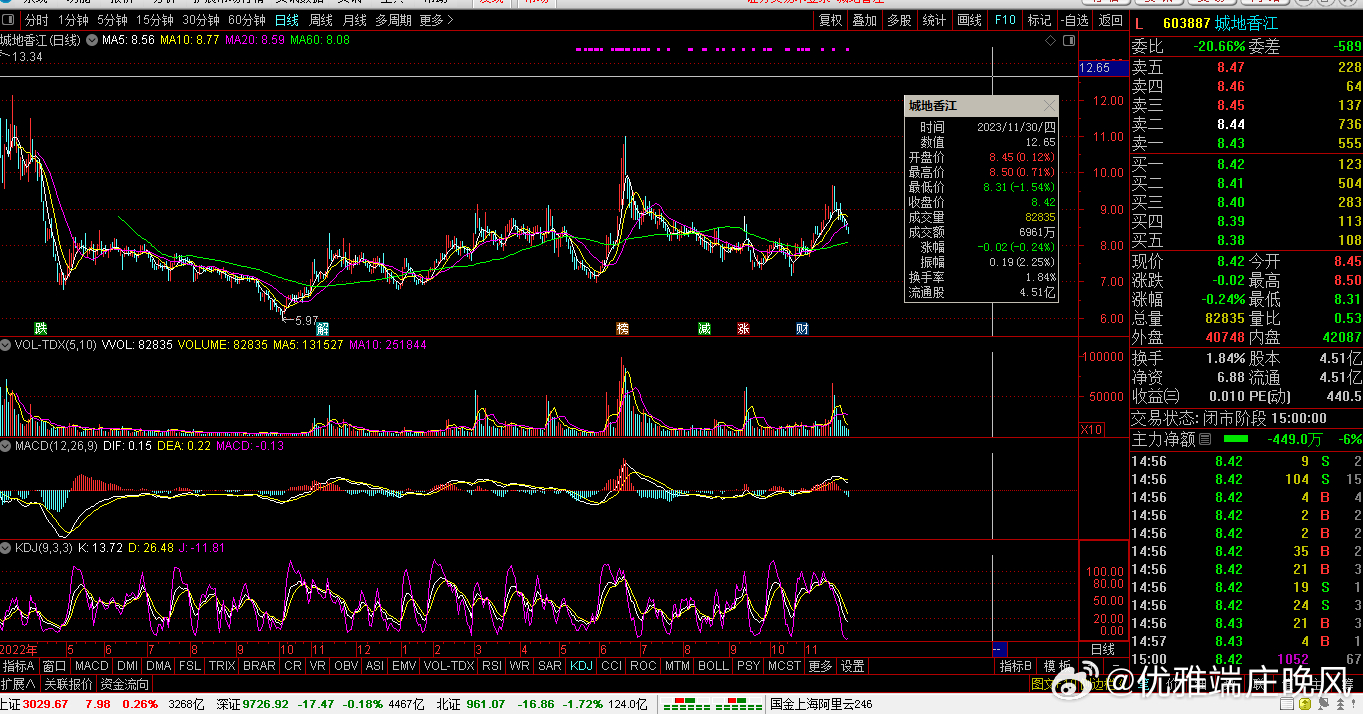This screenshot has width=1363, height=714.
Task: Select the MACD indicator tab
Action: tap(91, 666)
